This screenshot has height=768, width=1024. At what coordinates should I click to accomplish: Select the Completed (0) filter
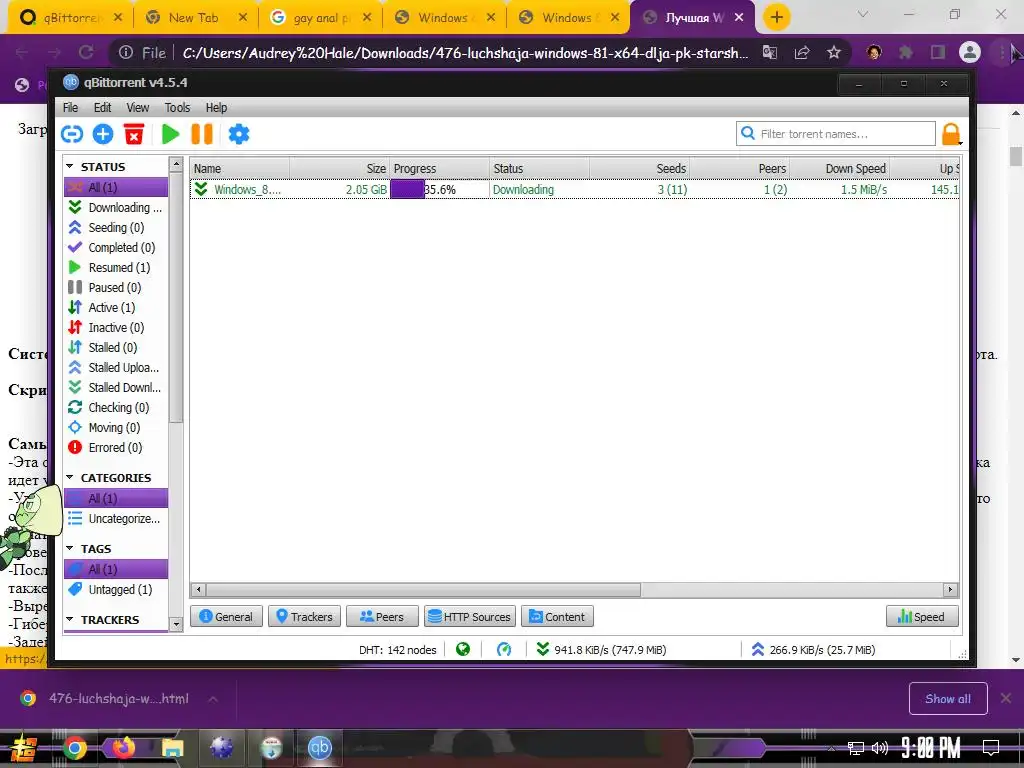pos(116,248)
